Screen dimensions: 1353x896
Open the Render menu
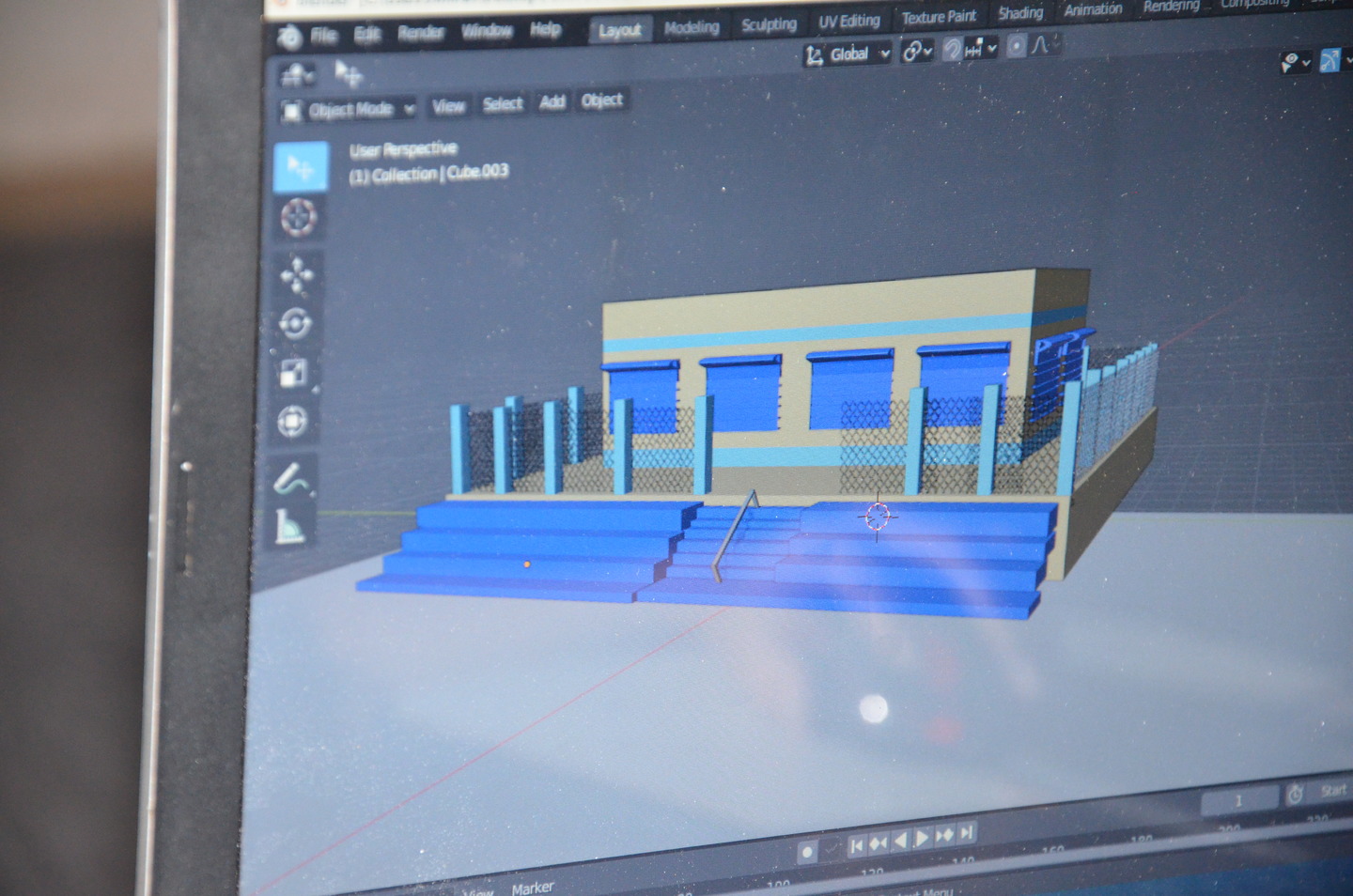point(420,33)
